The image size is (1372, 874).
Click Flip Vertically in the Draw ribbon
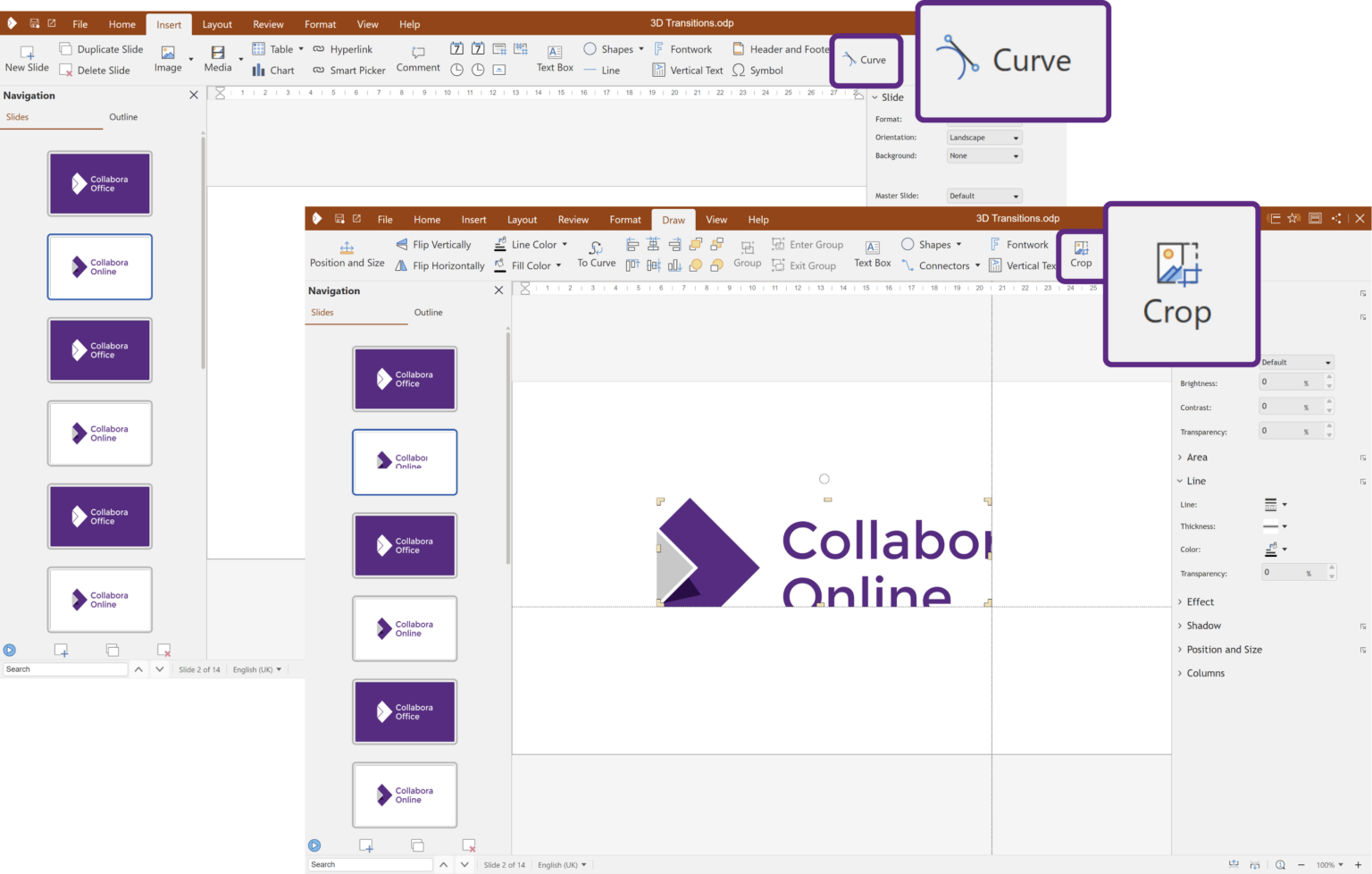(x=433, y=245)
